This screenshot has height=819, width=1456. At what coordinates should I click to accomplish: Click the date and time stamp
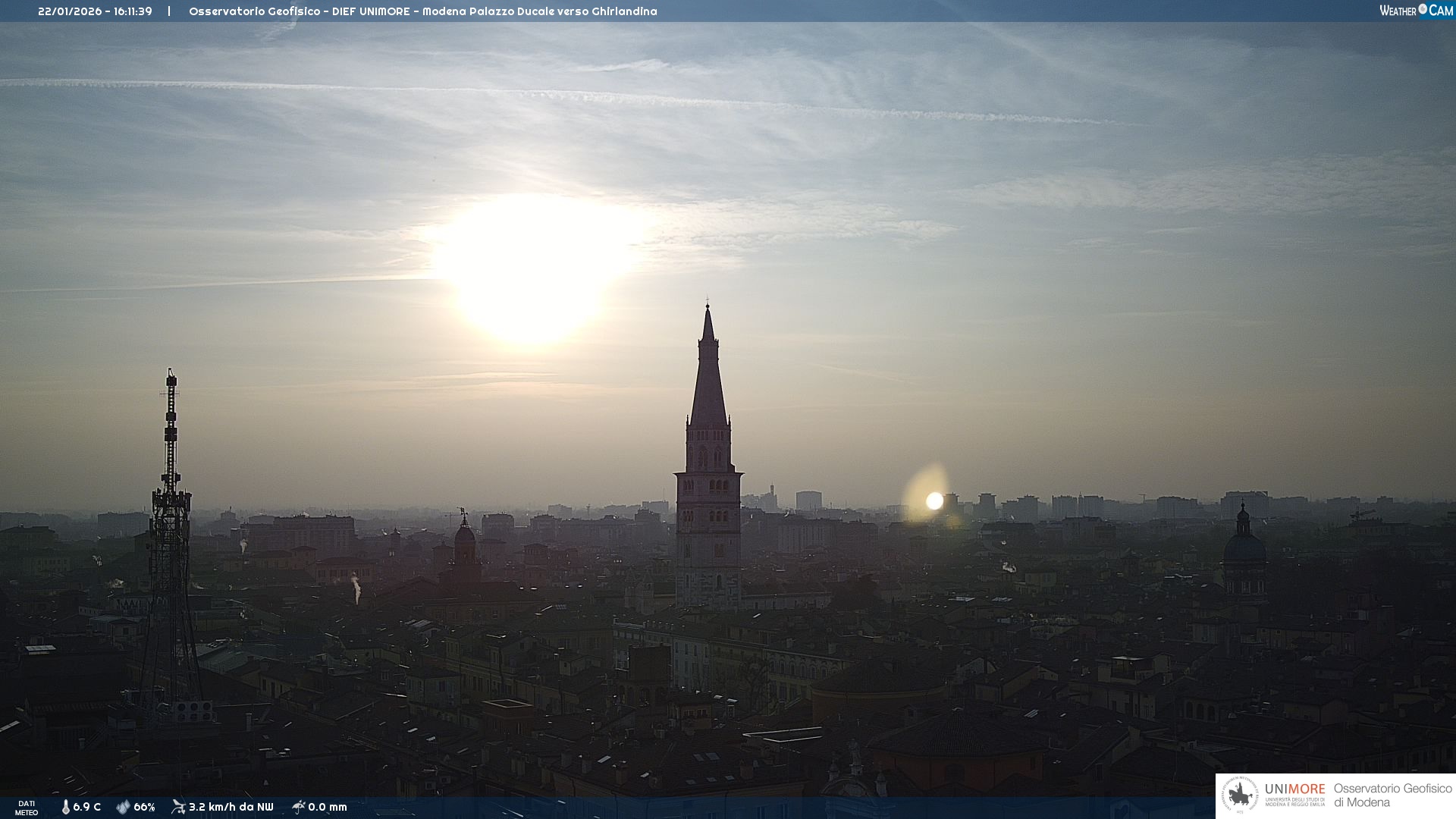point(95,11)
